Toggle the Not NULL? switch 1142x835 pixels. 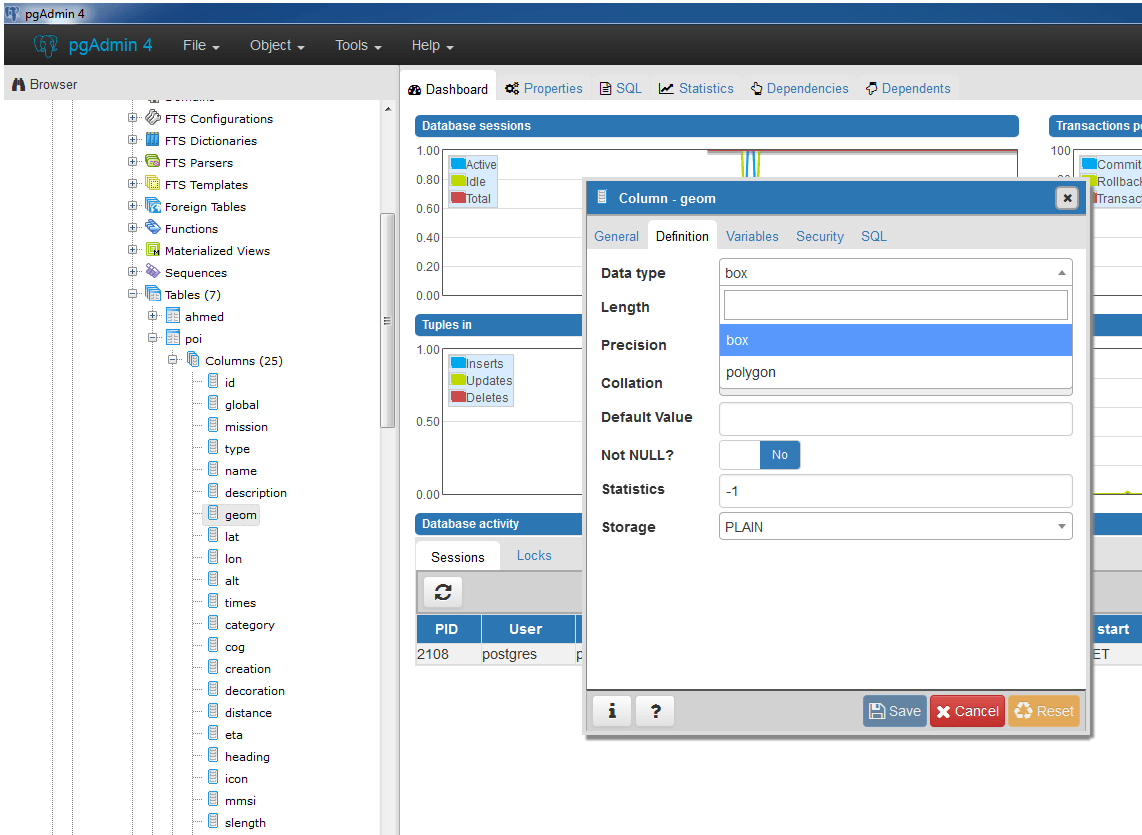[x=760, y=455]
